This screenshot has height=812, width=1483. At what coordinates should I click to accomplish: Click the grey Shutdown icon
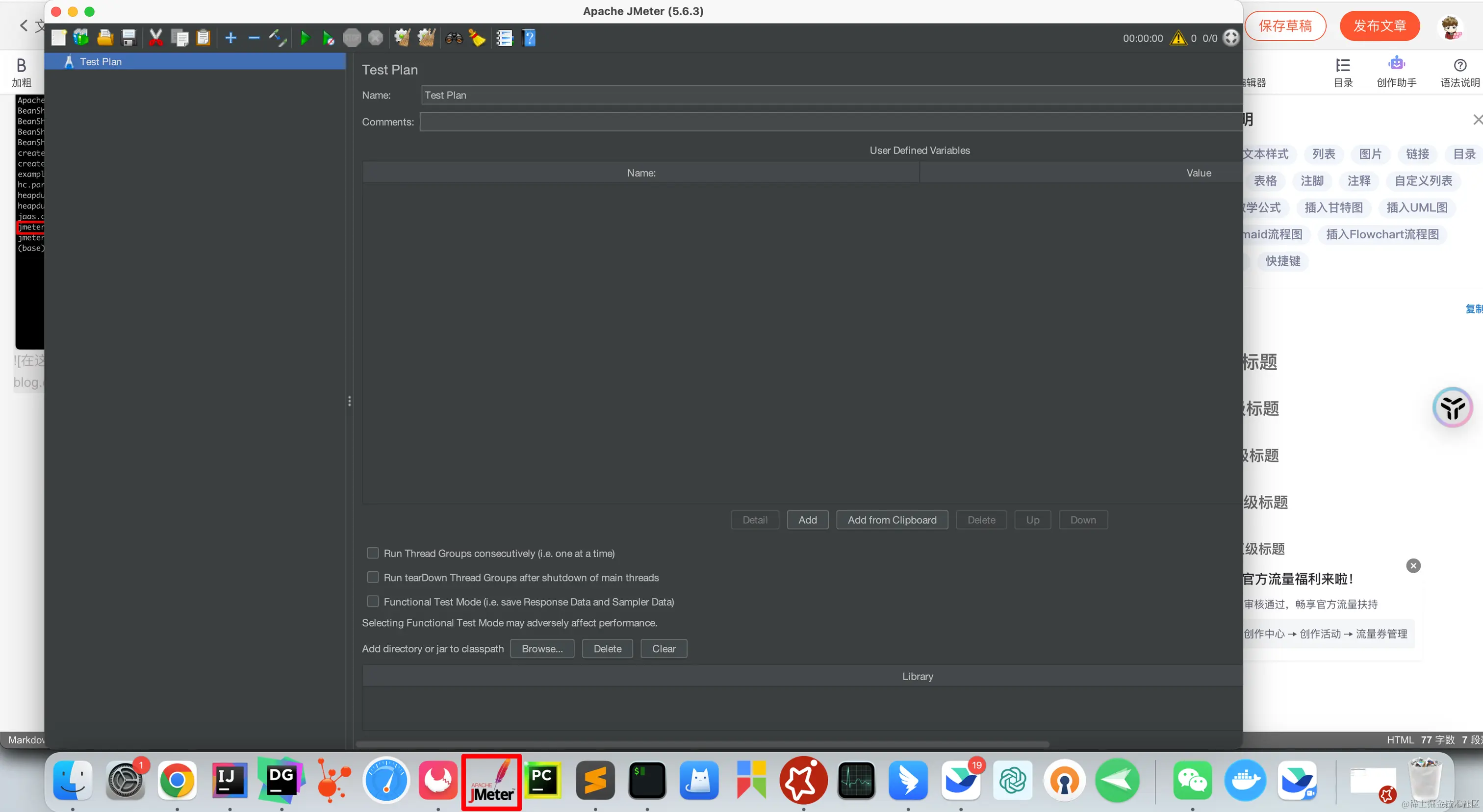375,38
